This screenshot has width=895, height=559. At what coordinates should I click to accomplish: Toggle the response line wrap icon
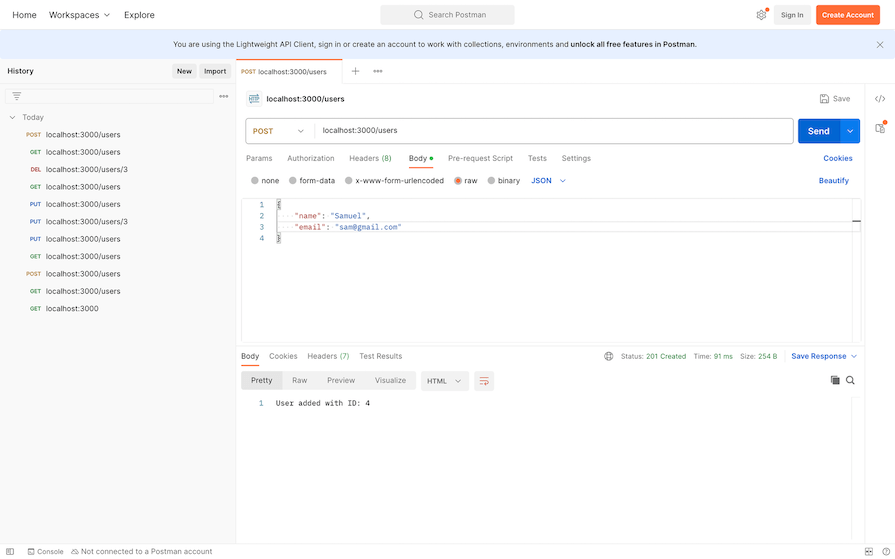click(484, 381)
